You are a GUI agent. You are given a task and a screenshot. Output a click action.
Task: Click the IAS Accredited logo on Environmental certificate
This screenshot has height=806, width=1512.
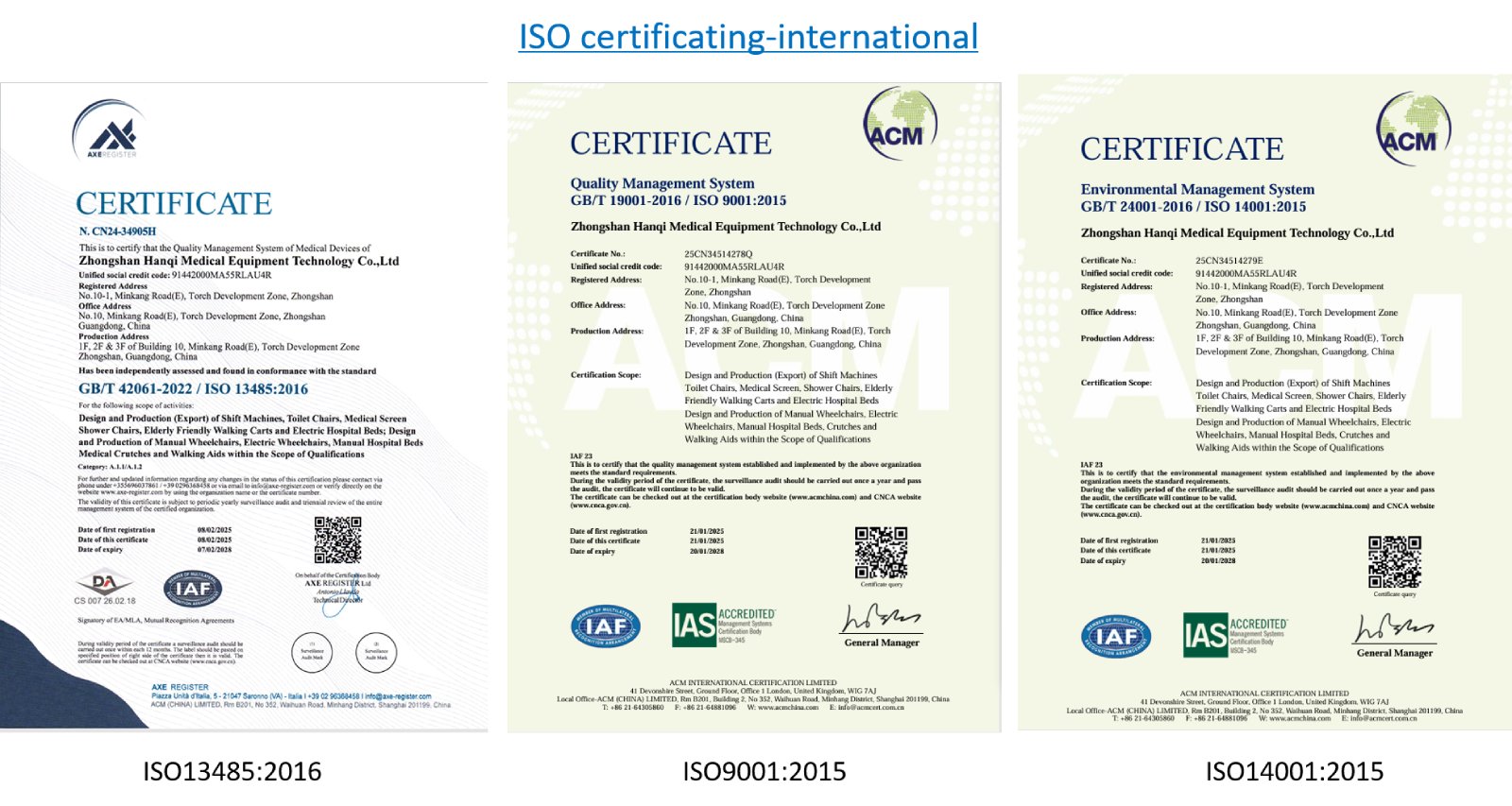(1235, 635)
